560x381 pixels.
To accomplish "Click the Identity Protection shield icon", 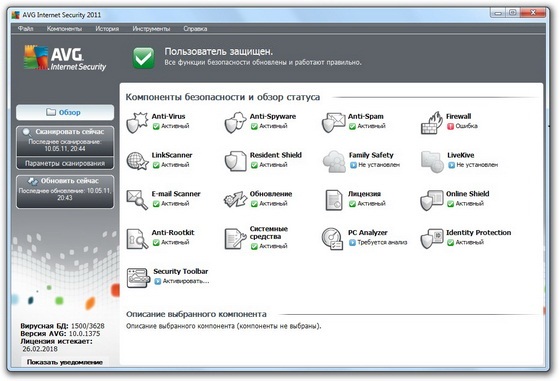I will click(432, 239).
